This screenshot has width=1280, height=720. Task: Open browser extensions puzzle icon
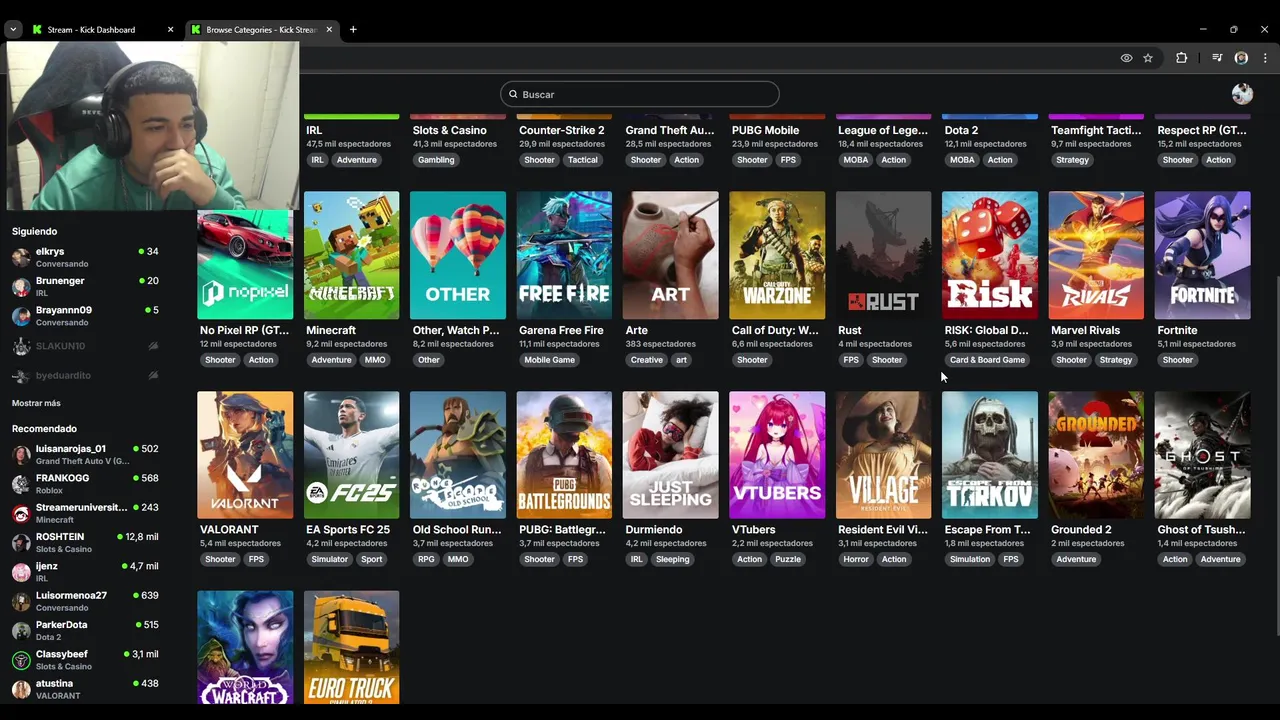[x=1181, y=58]
